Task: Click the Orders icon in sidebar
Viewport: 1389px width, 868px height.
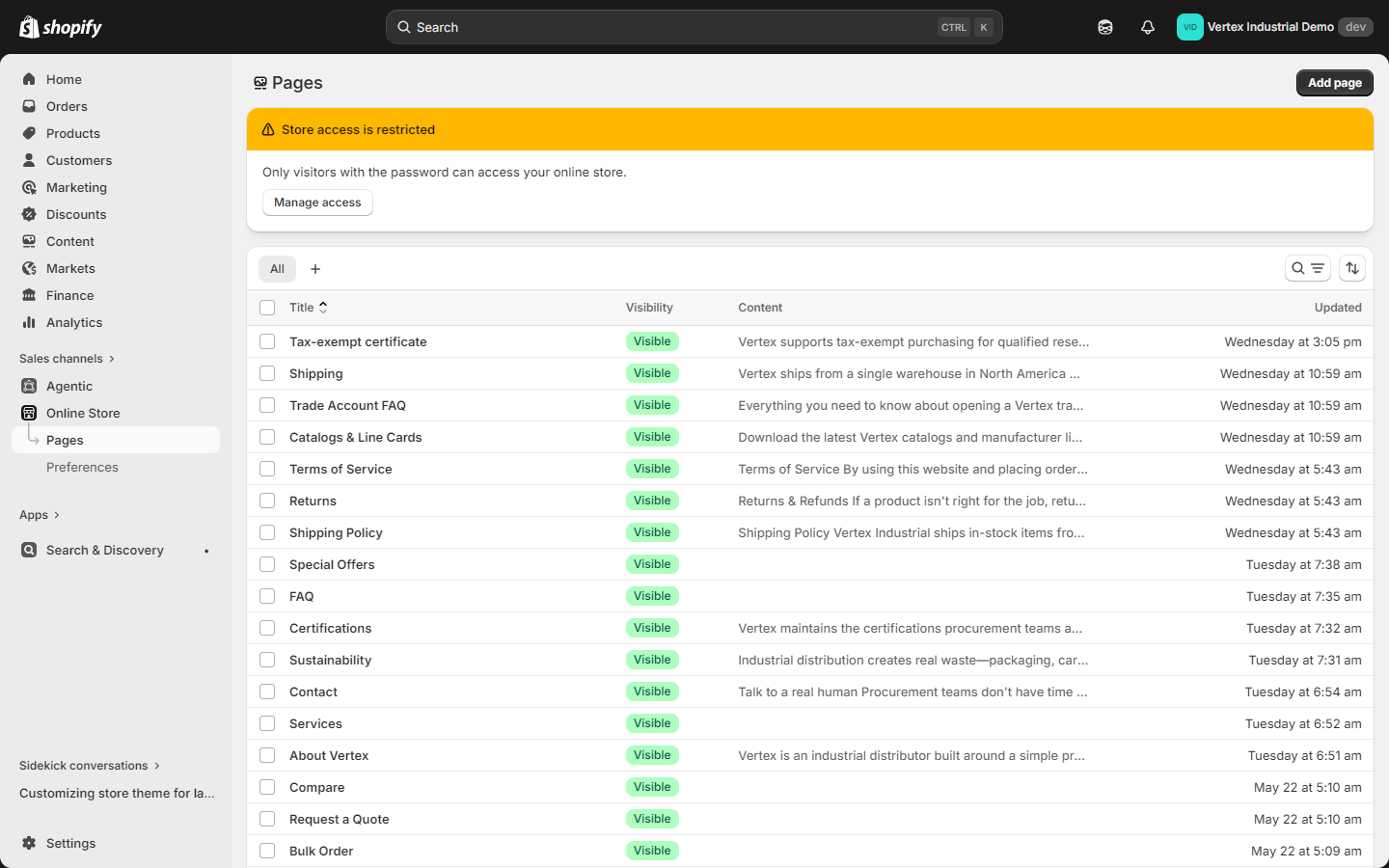Action: click(29, 106)
